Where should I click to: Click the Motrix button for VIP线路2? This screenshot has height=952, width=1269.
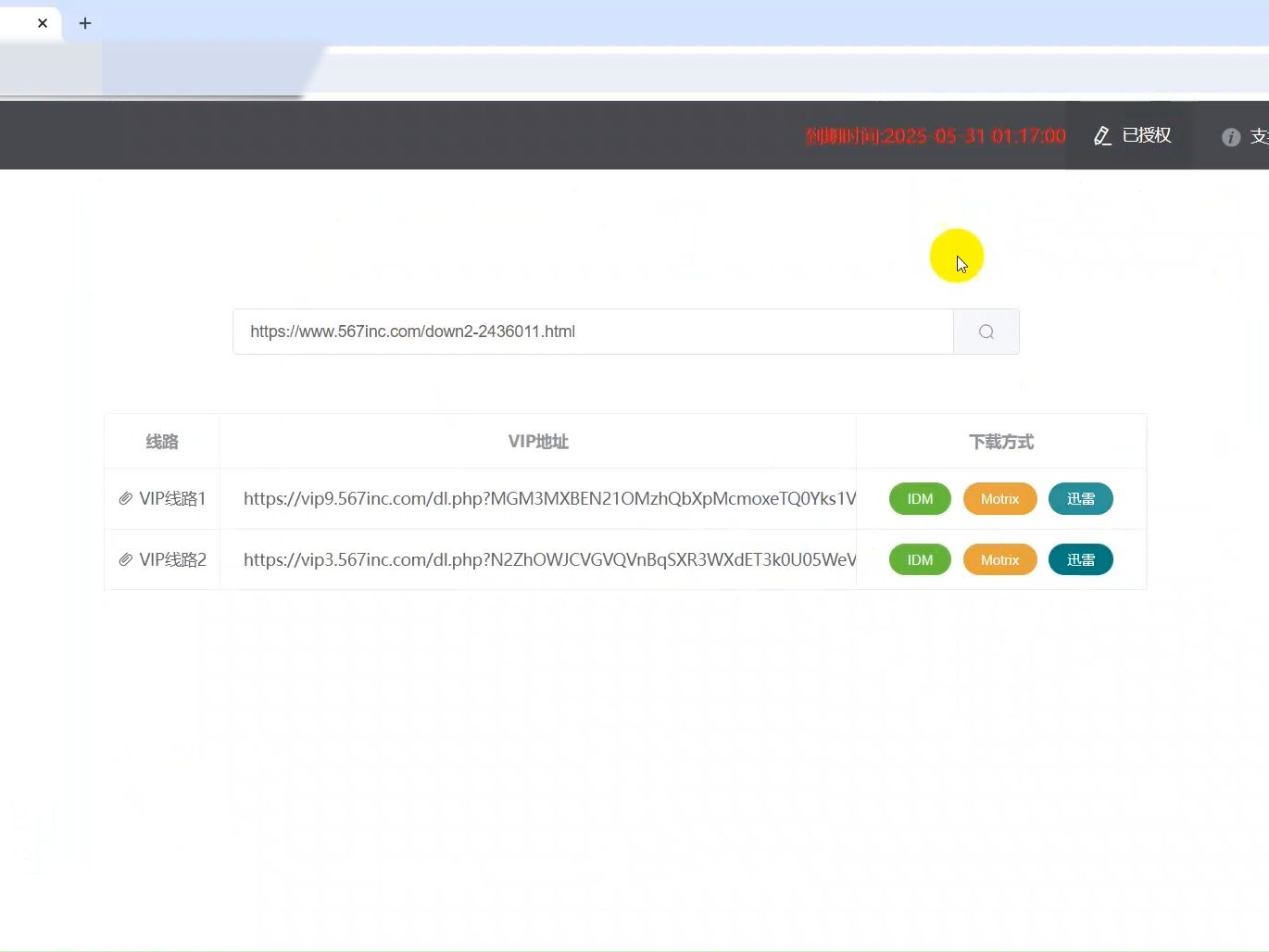[999, 559]
